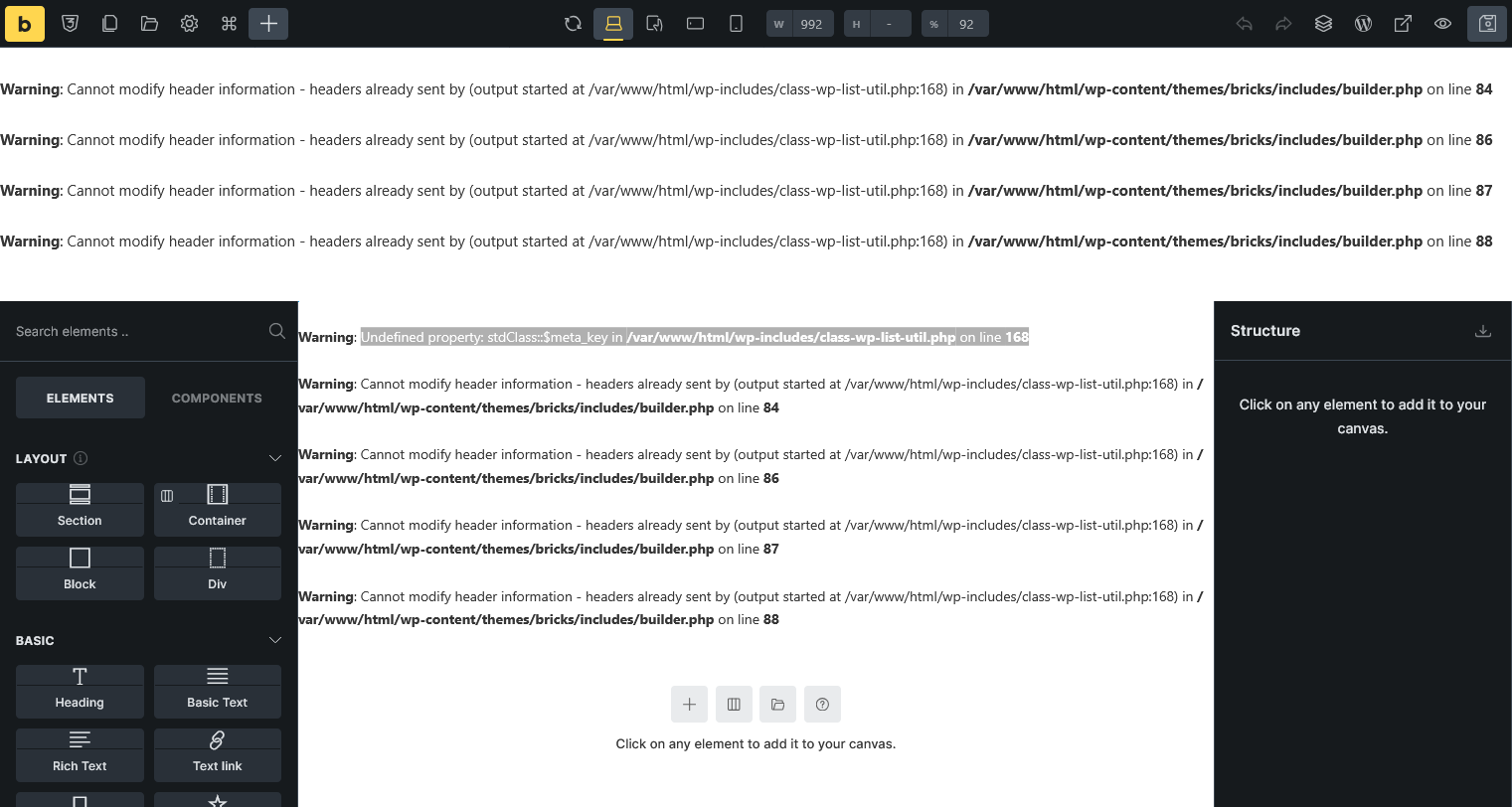
Task: Click the Search elements input field
Action: [134, 331]
